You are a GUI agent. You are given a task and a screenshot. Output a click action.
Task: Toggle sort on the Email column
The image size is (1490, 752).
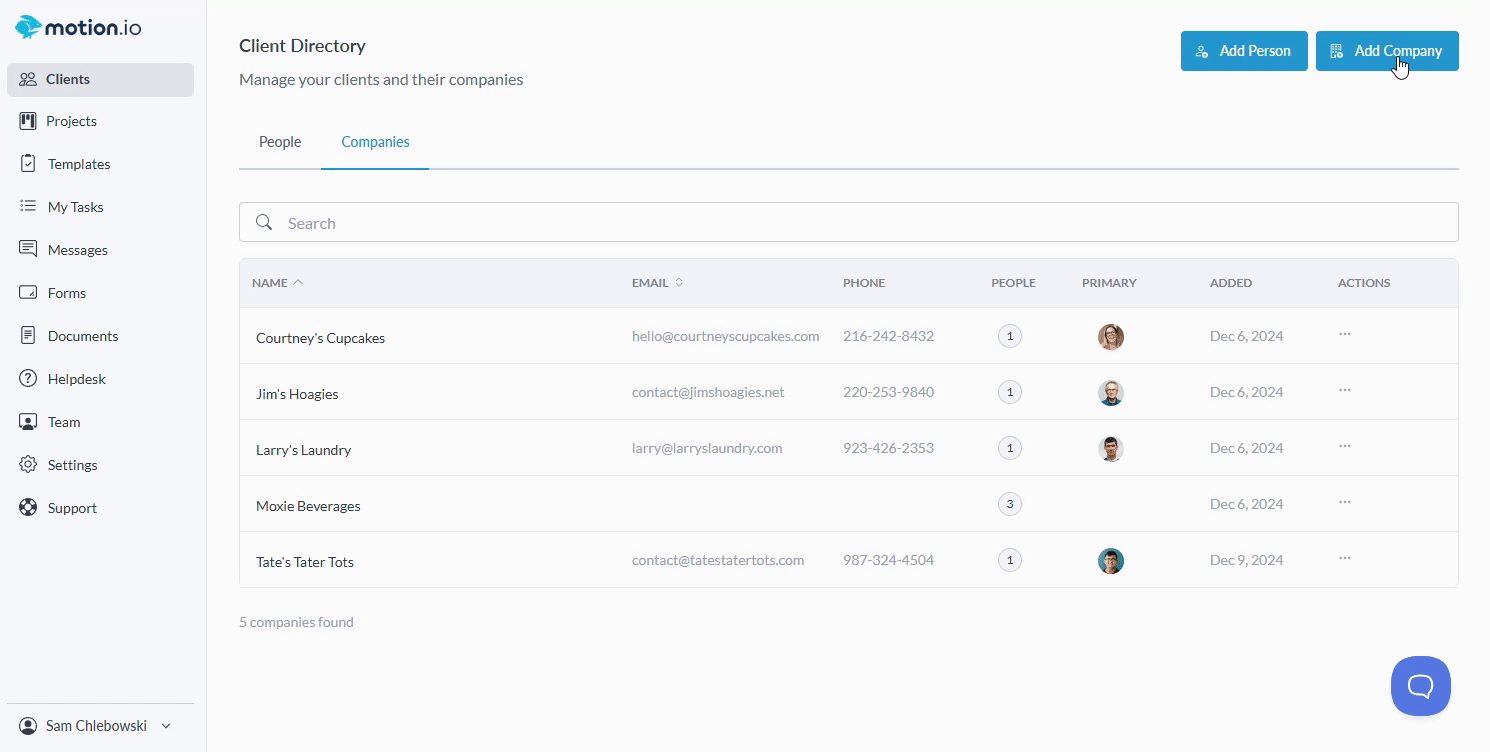(679, 283)
